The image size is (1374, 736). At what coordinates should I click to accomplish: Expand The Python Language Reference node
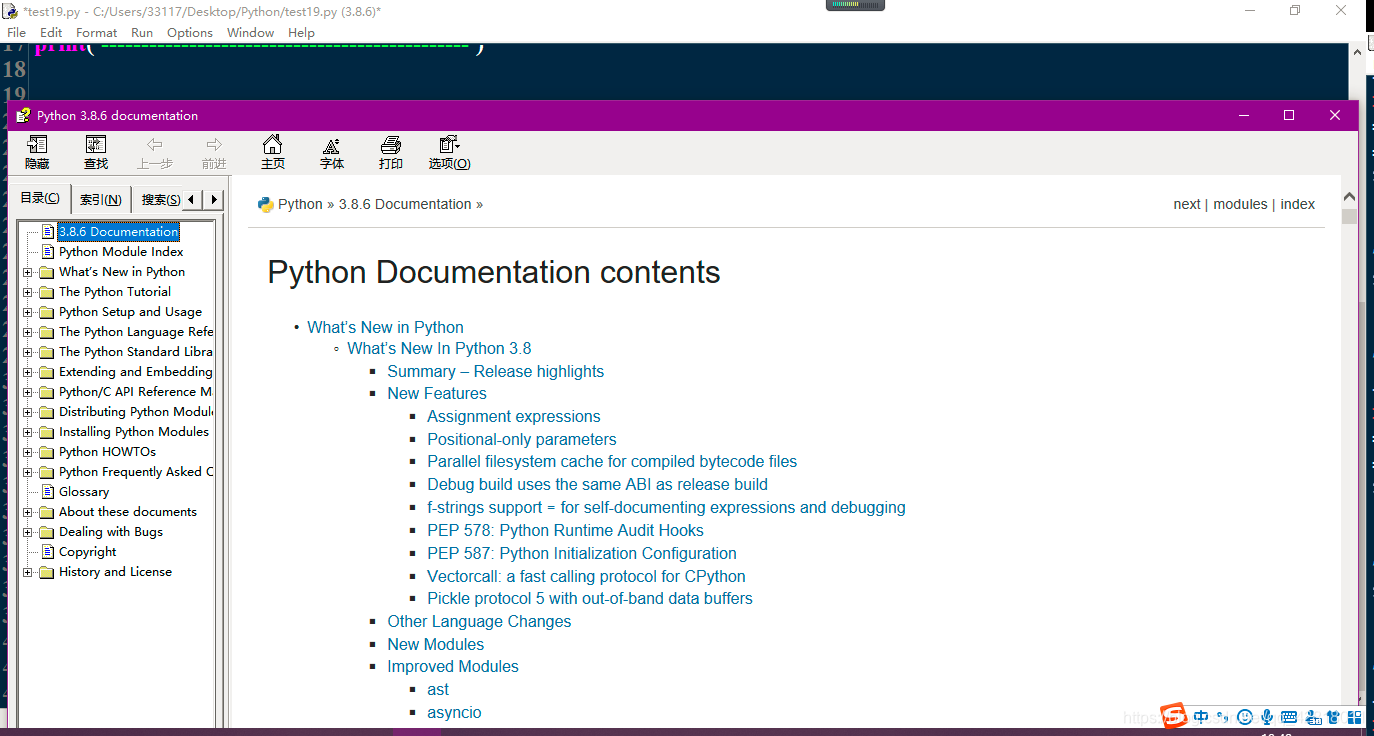pyautogui.click(x=28, y=332)
